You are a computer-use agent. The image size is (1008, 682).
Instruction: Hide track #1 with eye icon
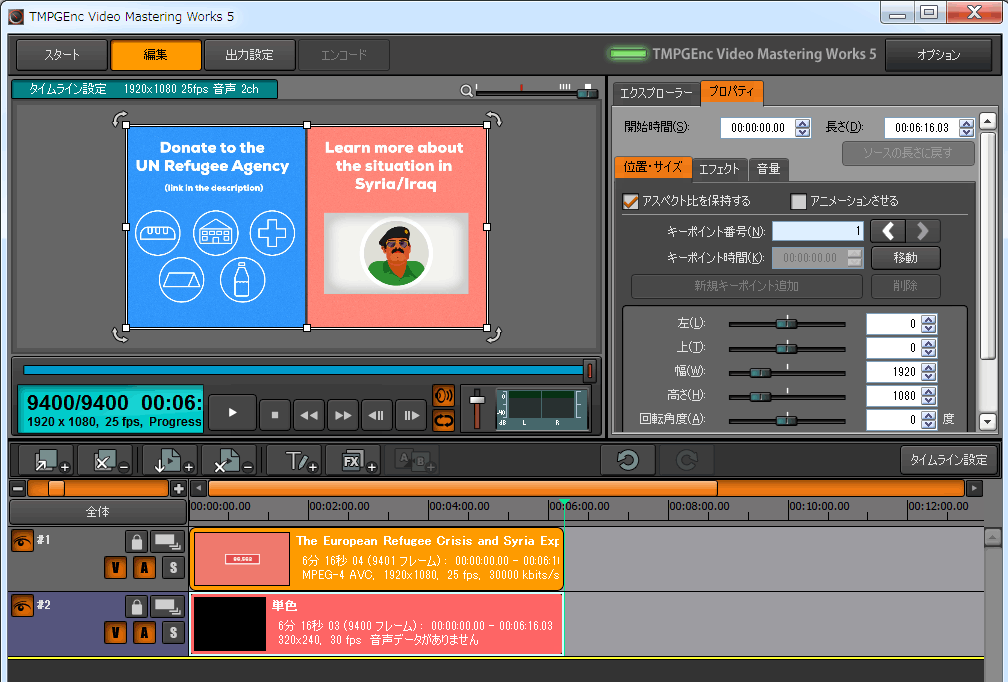point(22,541)
